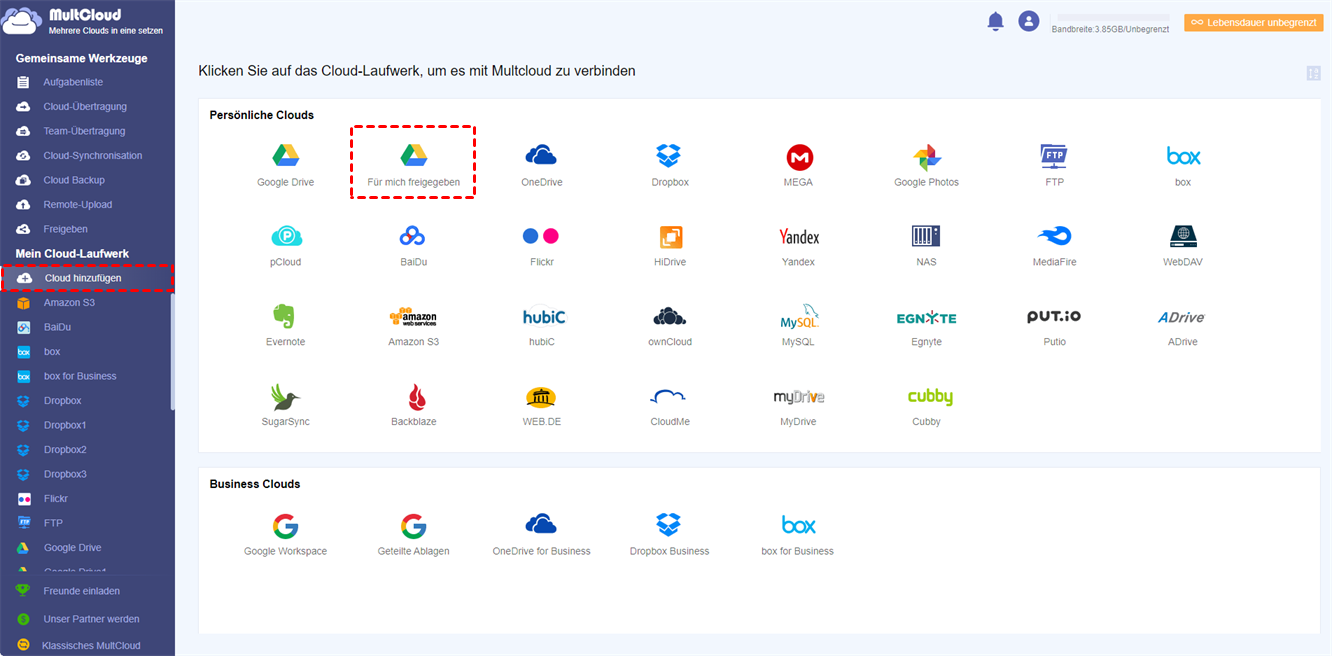Add the Evernote cloud
This screenshot has width=1332, height=656.
click(285, 325)
